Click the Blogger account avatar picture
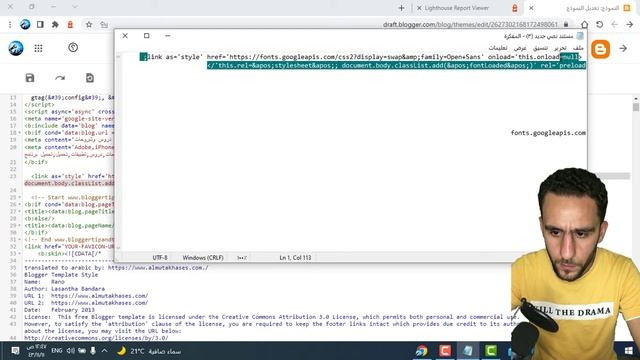The width and height of the screenshot is (640, 360). [16, 48]
